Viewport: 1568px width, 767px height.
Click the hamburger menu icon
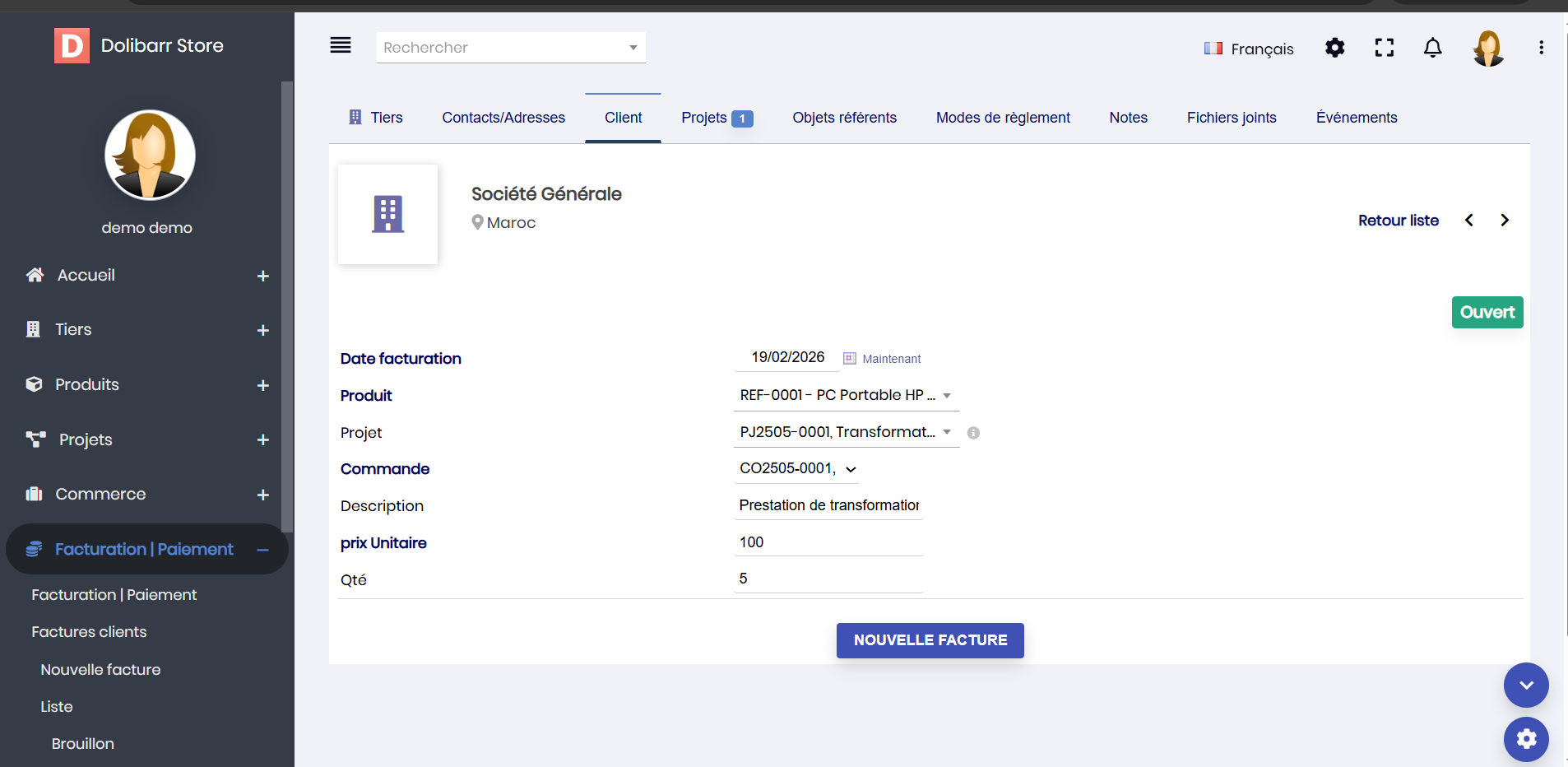pos(340,46)
